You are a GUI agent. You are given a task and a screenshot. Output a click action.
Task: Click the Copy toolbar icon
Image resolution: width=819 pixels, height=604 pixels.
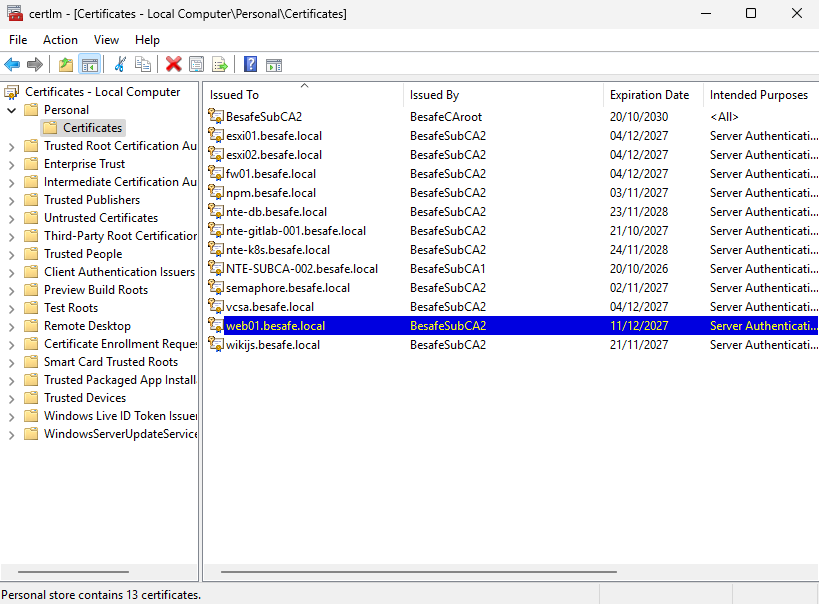coord(143,65)
